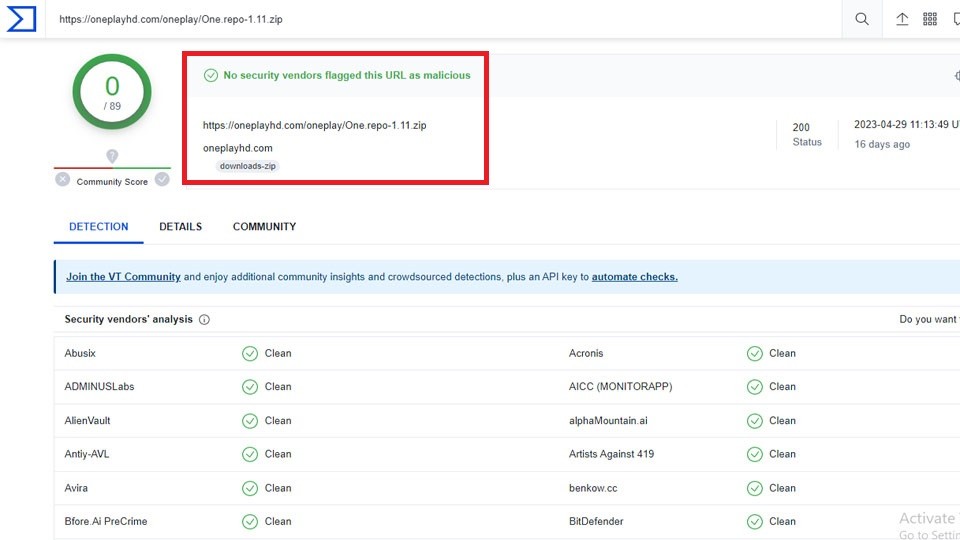
Task: Click the Artists Against 419 vendor name
Action: pos(612,454)
